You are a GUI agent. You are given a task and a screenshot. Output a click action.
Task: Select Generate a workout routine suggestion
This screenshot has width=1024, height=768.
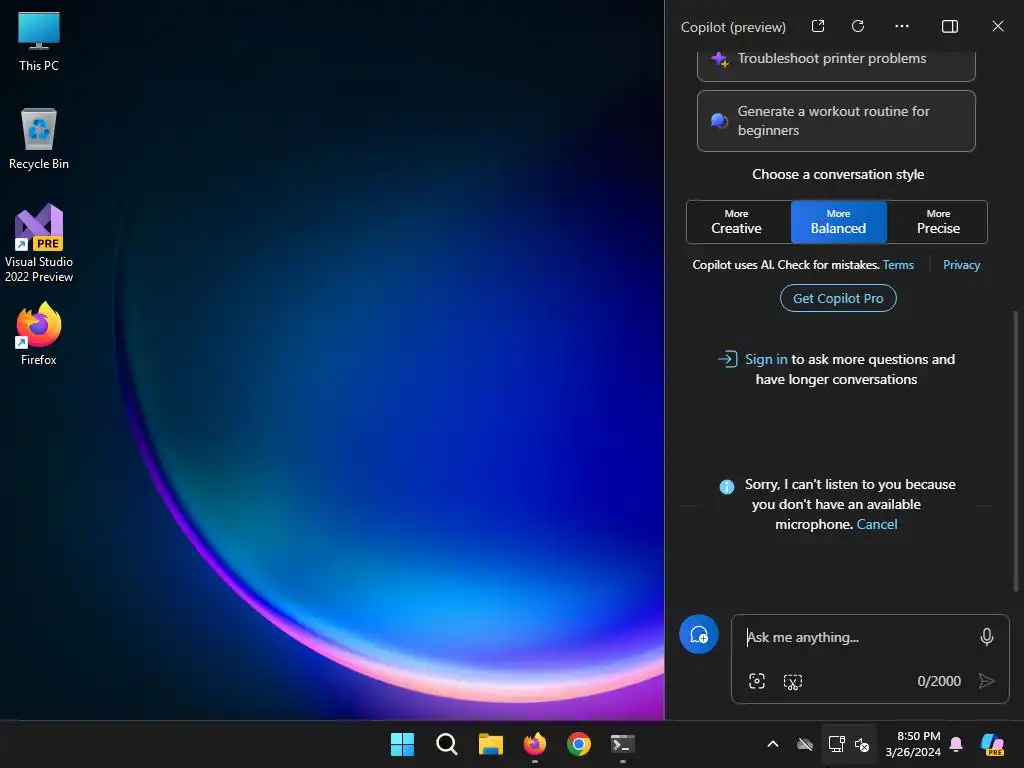click(836, 121)
